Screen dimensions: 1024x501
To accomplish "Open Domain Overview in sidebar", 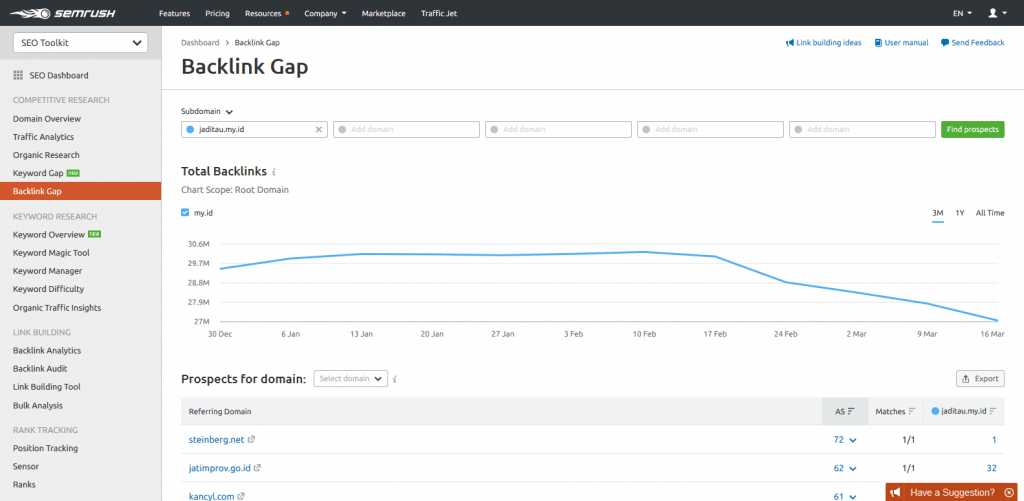I will (x=47, y=119).
